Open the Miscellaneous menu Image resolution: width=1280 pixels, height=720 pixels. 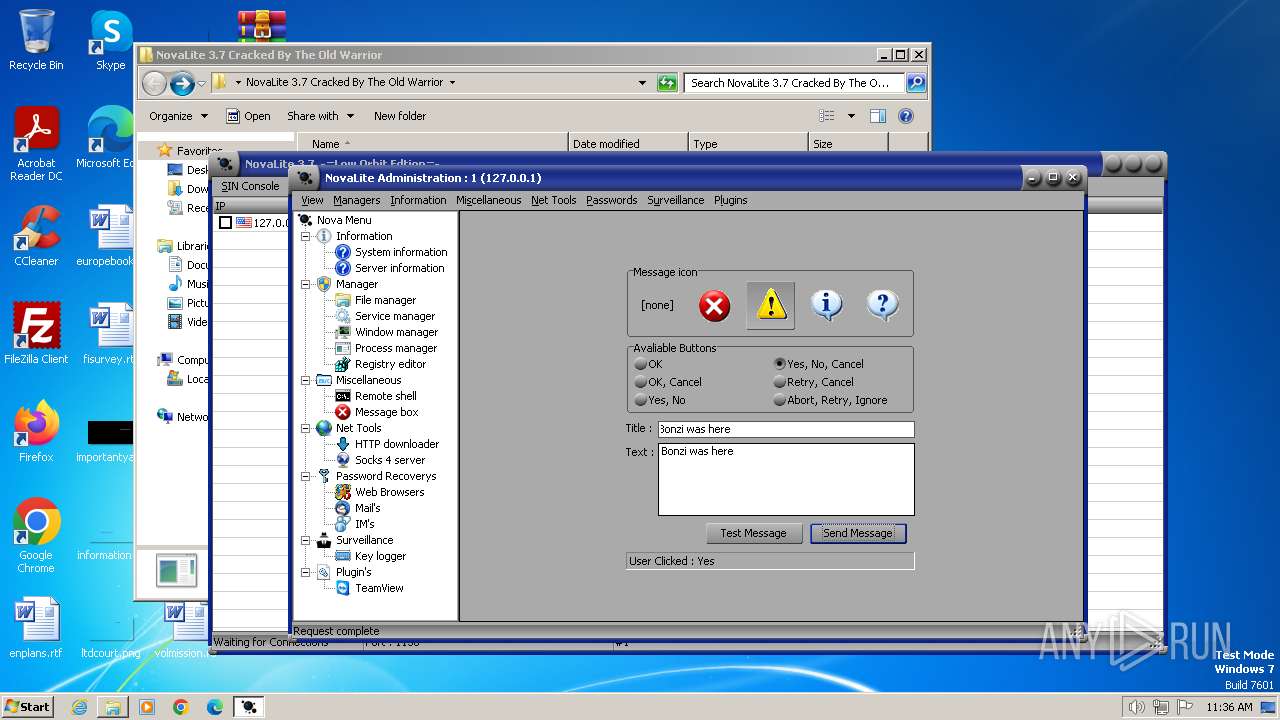pyautogui.click(x=488, y=200)
